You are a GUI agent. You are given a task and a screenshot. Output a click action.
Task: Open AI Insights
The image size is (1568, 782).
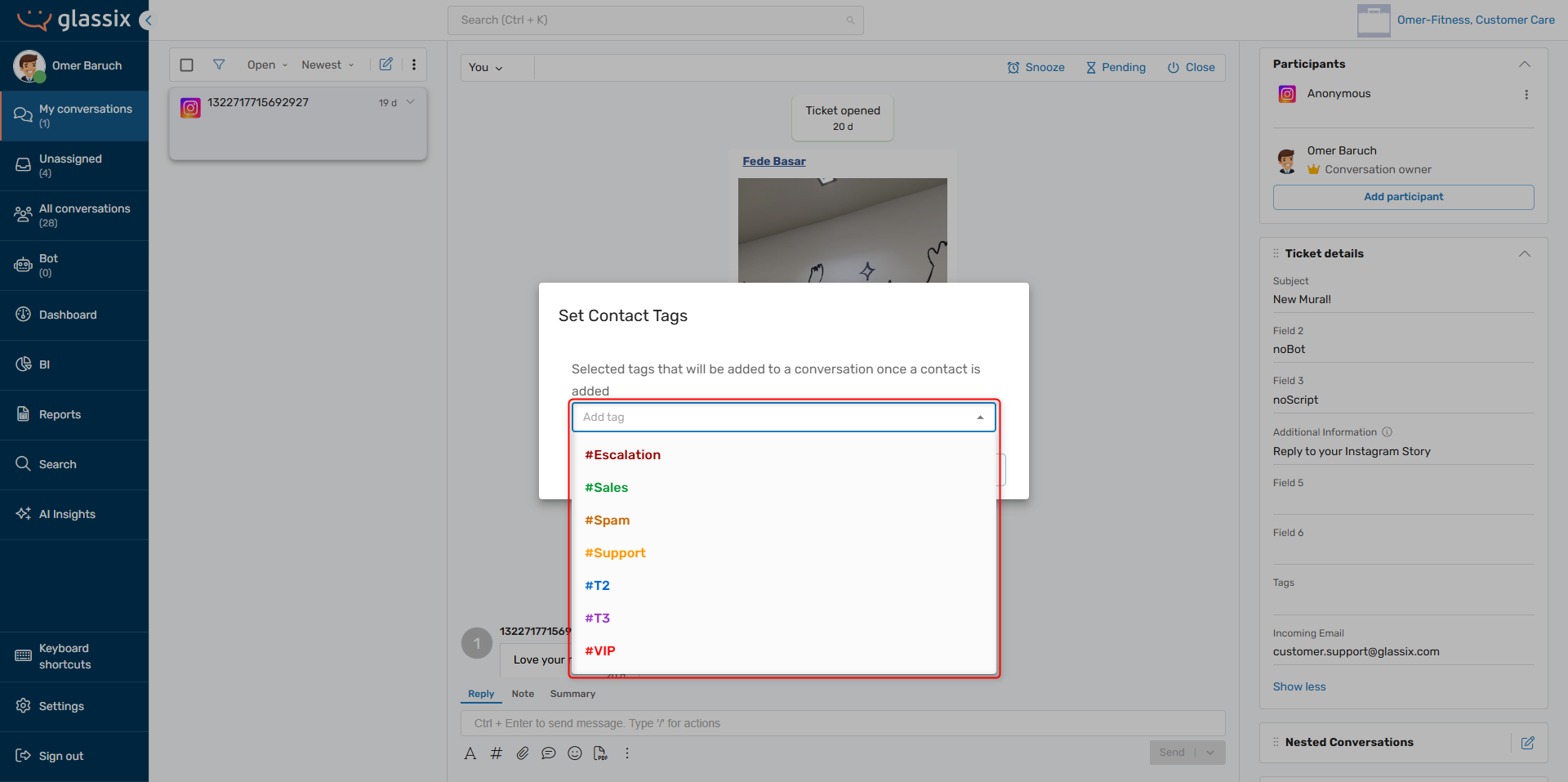pyautogui.click(x=74, y=515)
